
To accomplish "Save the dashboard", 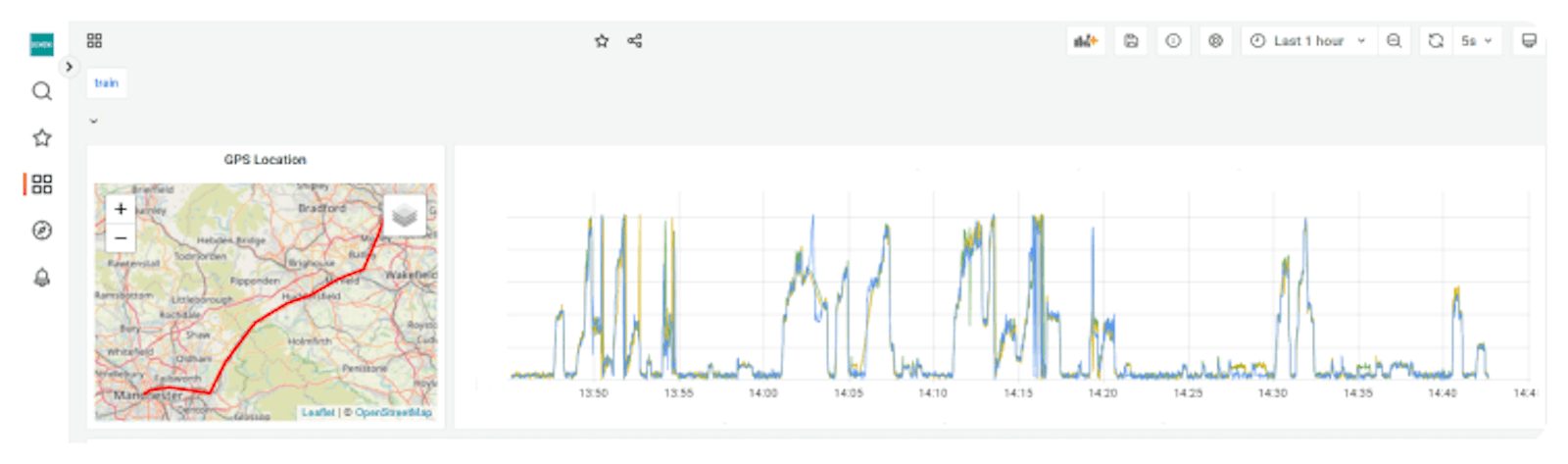I will [1131, 40].
